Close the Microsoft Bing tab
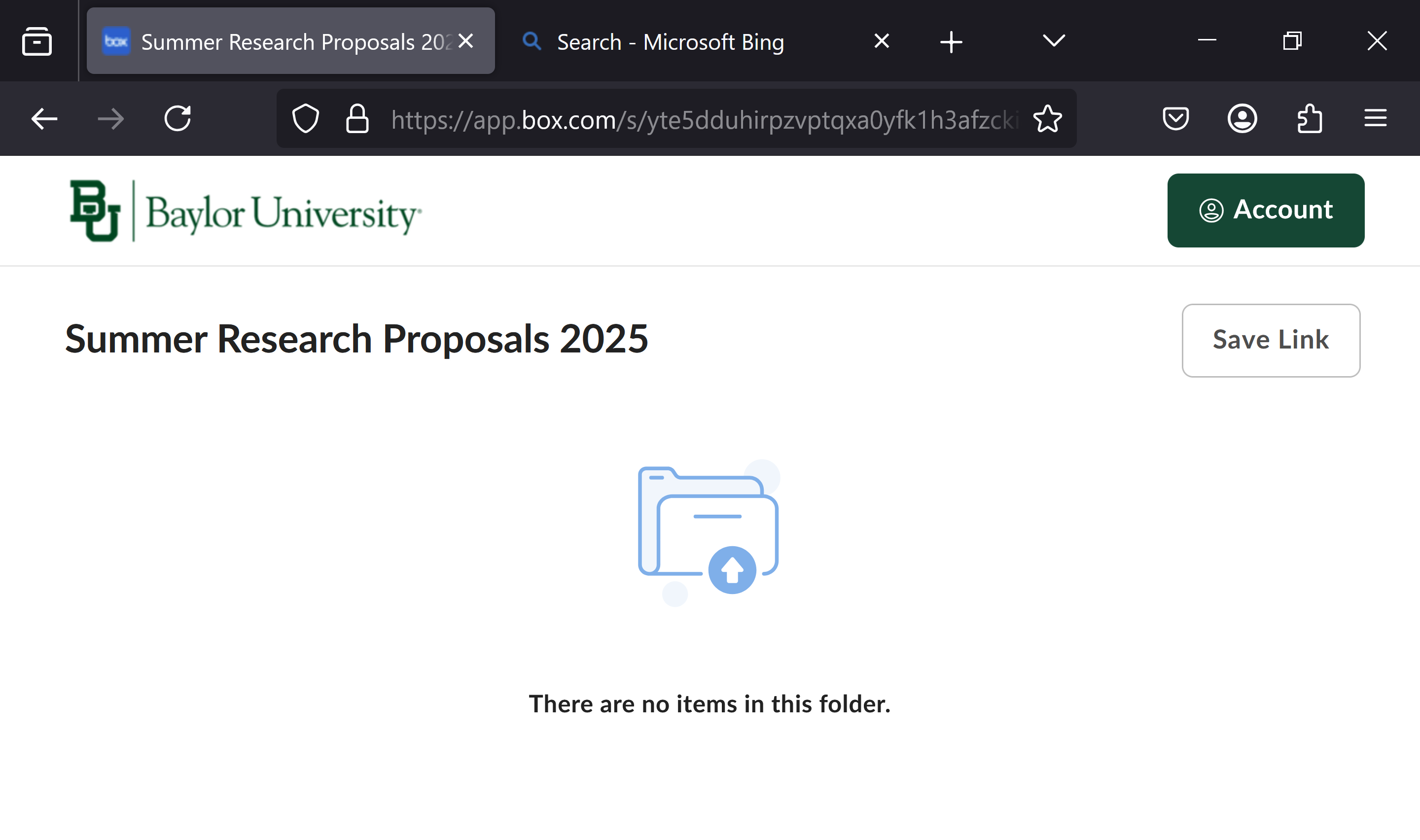 tap(882, 41)
